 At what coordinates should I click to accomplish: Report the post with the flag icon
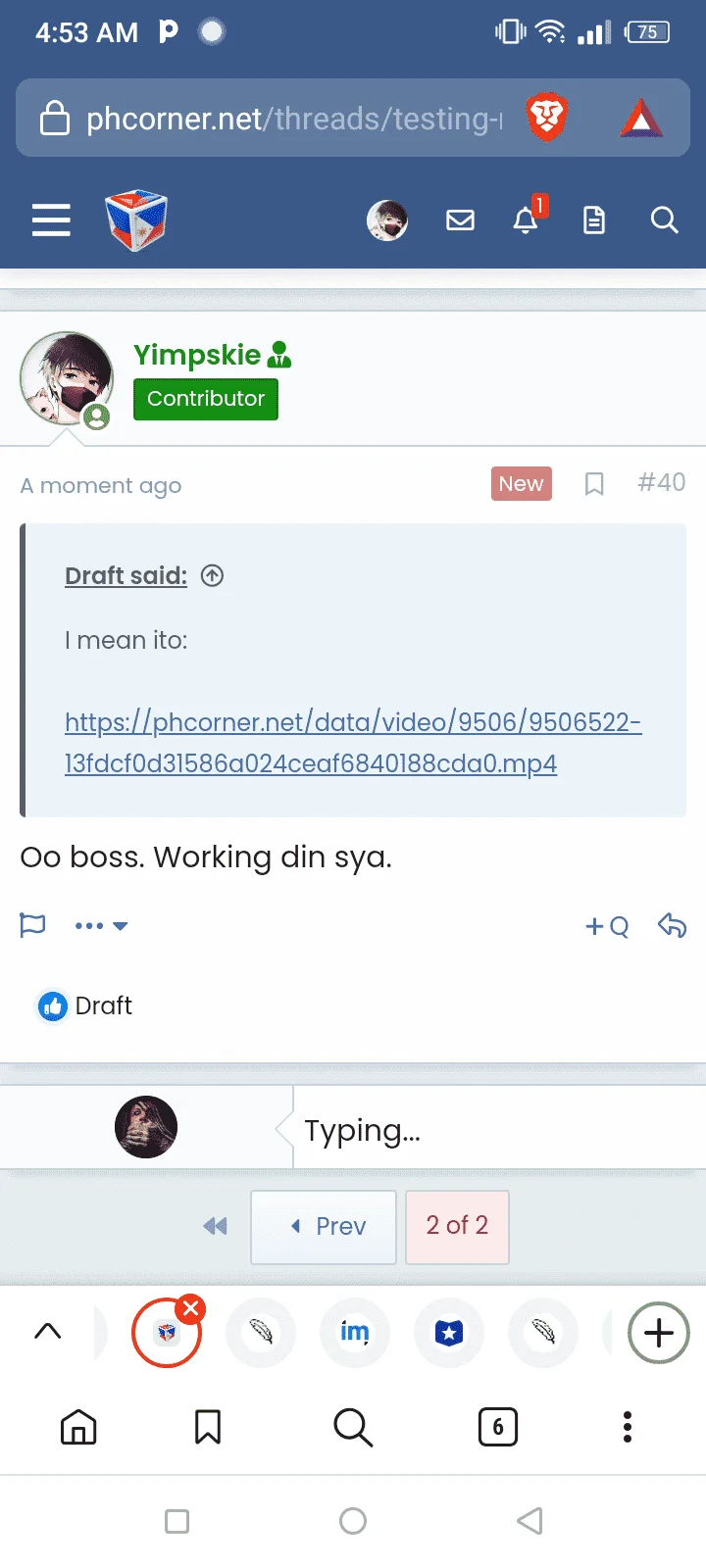pyautogui.click(x=32, y=925)
